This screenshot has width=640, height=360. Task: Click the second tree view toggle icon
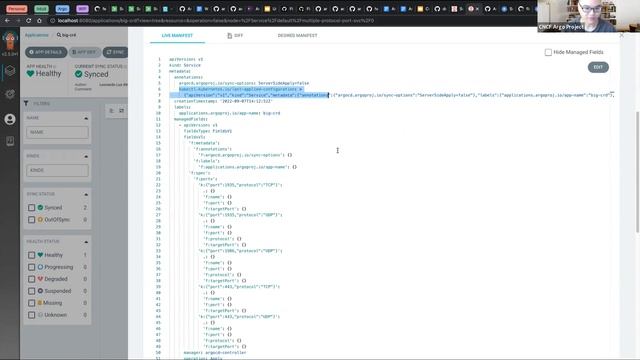122,111
